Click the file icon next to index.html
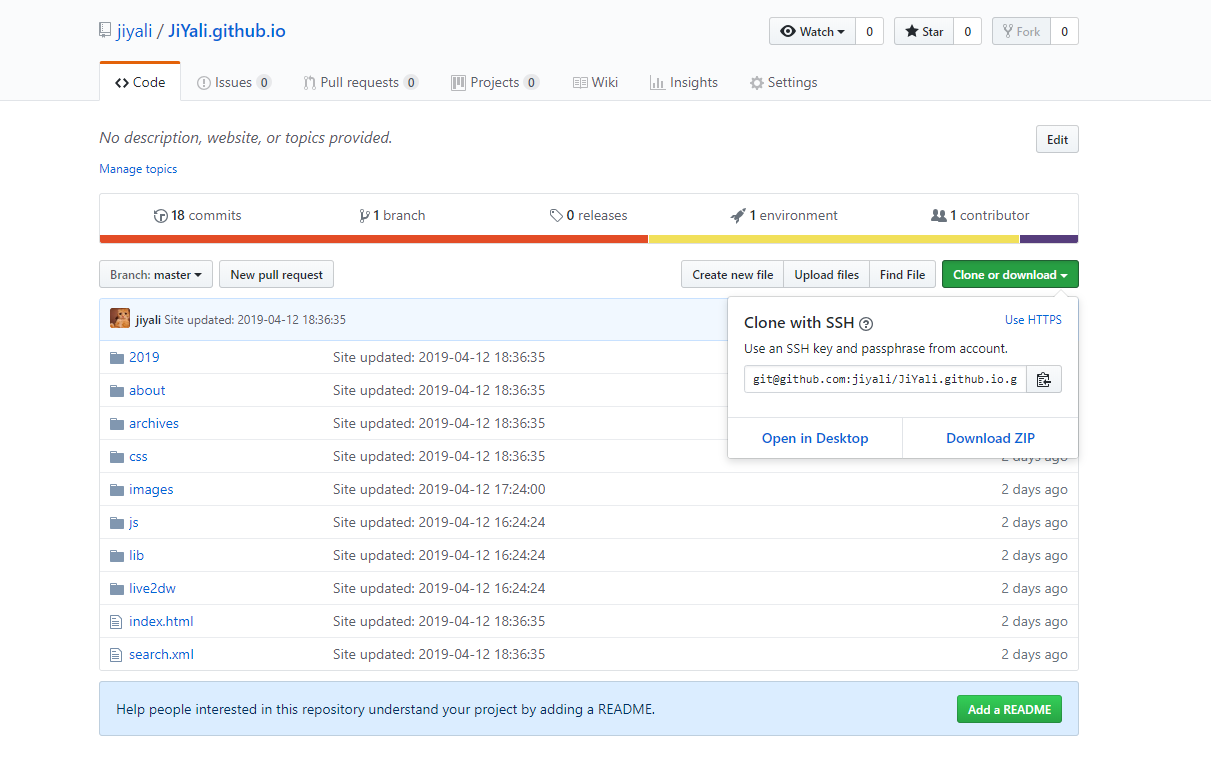Image resolution: width=1211 pixels, height=783 pixels. (116, 621)
